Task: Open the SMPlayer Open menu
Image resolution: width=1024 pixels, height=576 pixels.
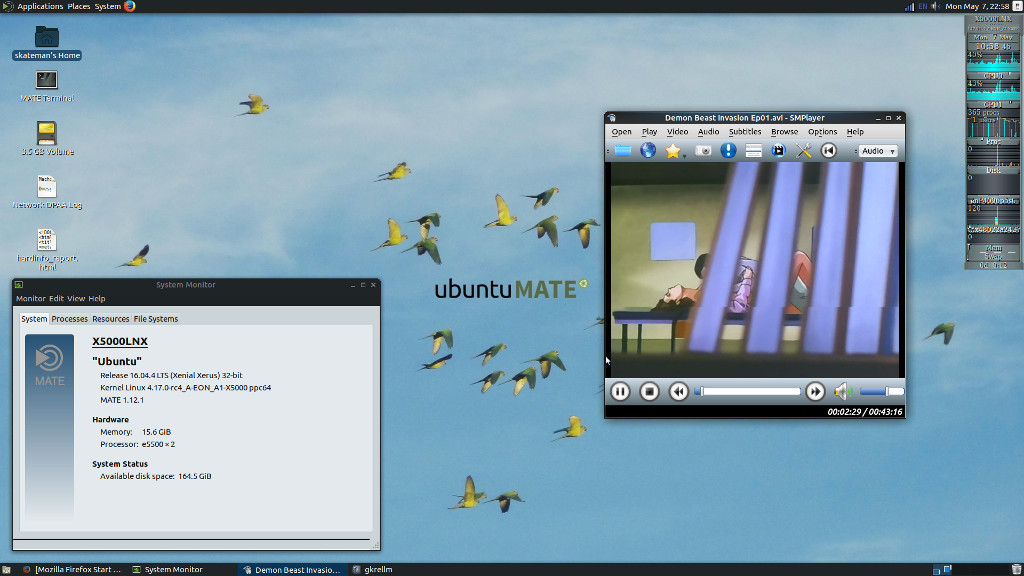Action: 621,132
